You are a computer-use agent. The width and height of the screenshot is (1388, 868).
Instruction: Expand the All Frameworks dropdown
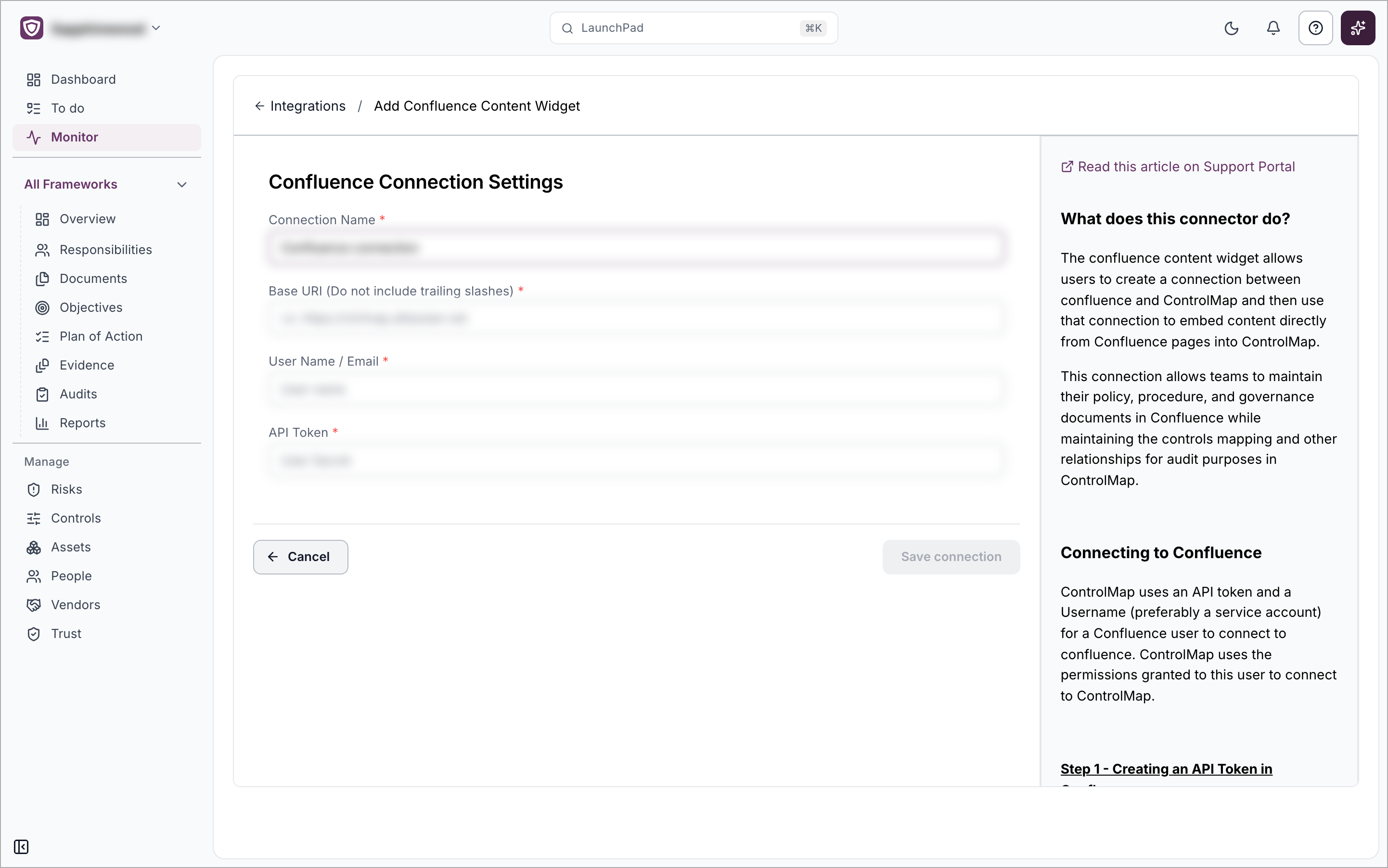[x=107, y=184]
